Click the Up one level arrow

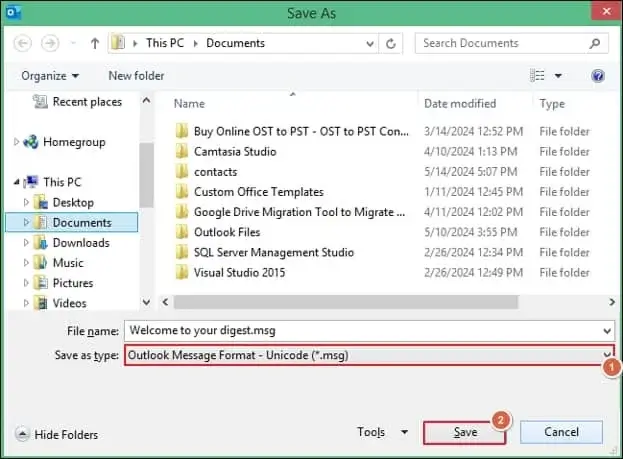[94, 44]
